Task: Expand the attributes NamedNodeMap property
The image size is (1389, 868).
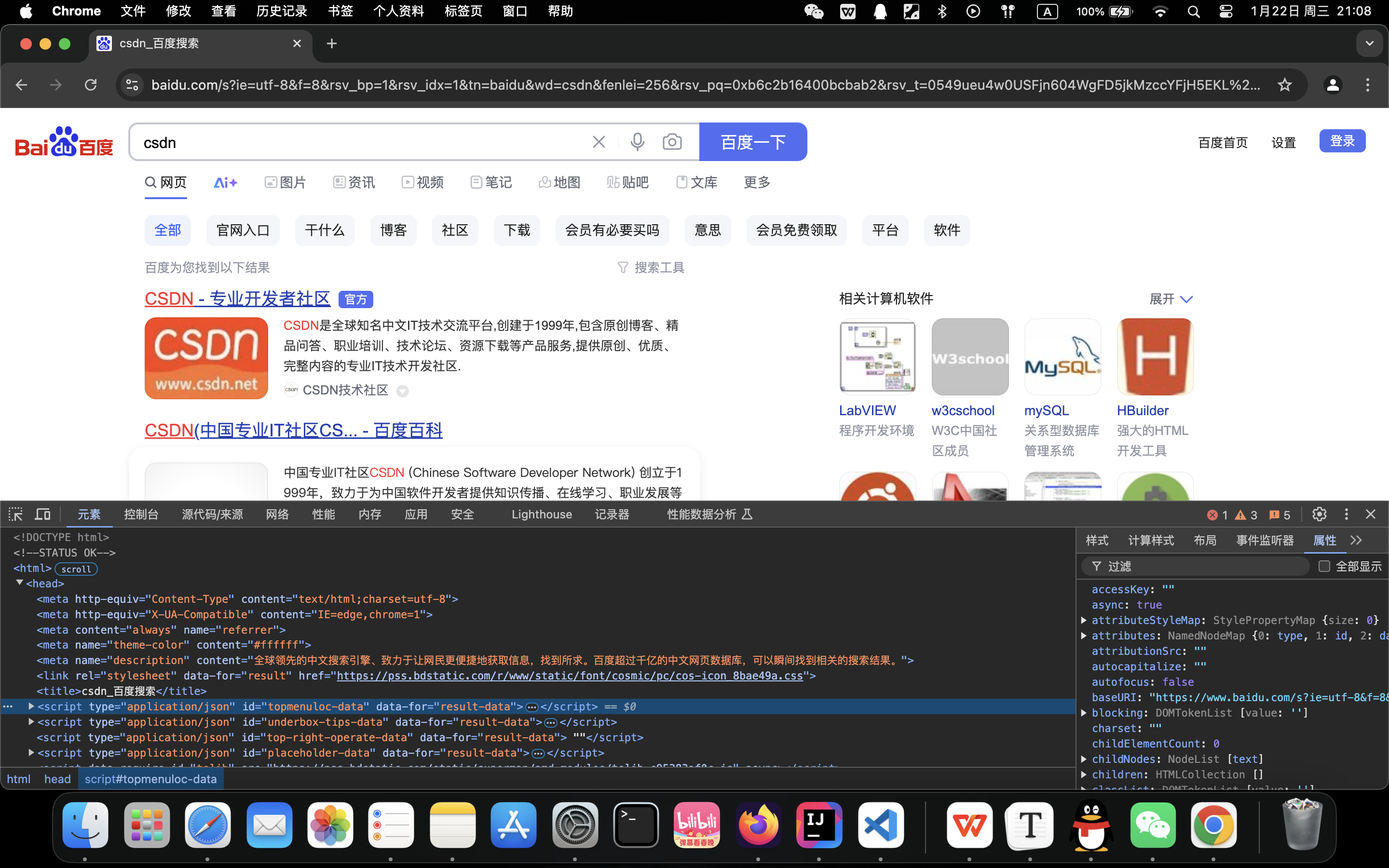Action: [1084, 636]
